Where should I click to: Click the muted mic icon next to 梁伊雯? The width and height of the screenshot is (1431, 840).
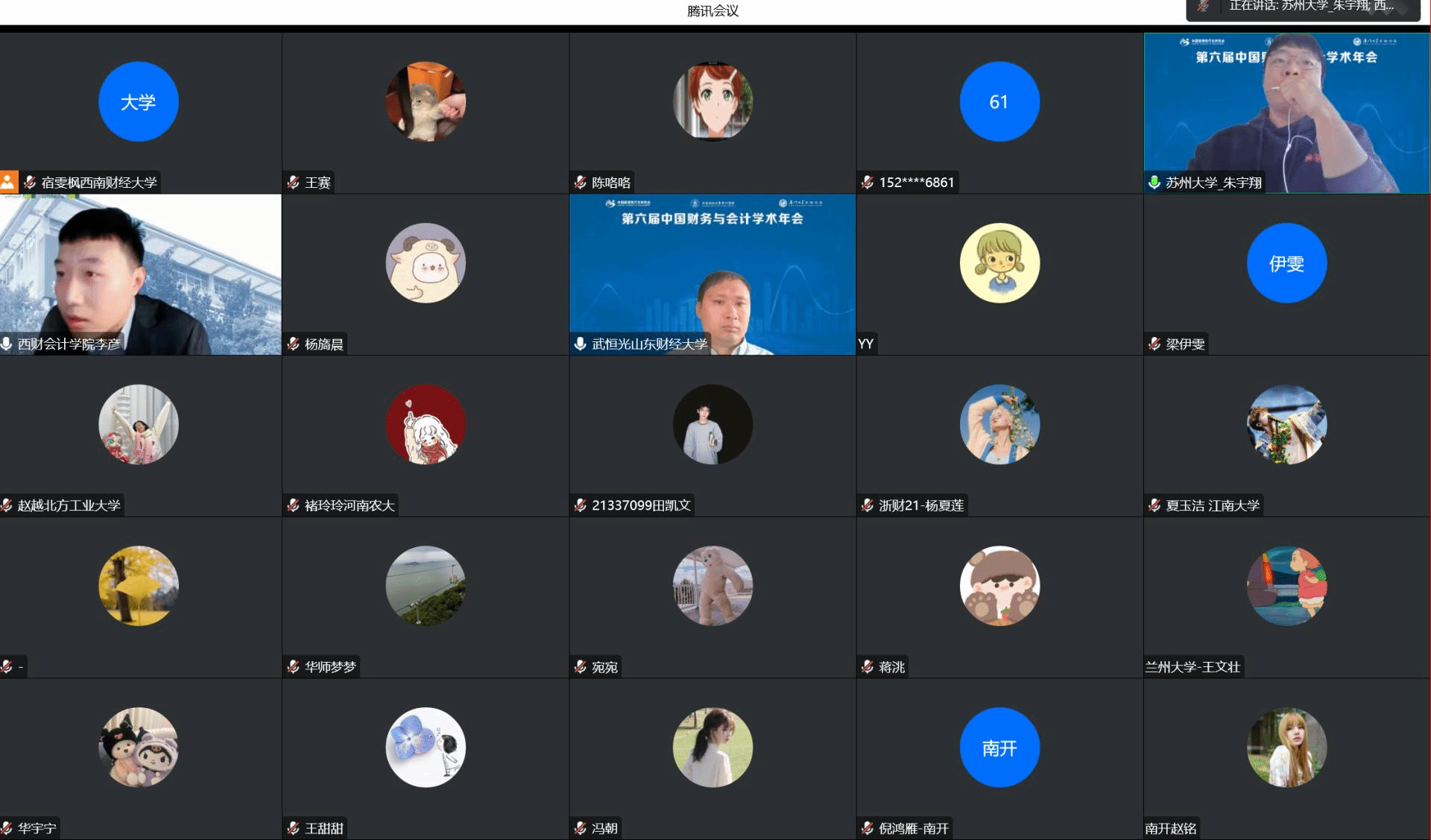[1154, 344]
